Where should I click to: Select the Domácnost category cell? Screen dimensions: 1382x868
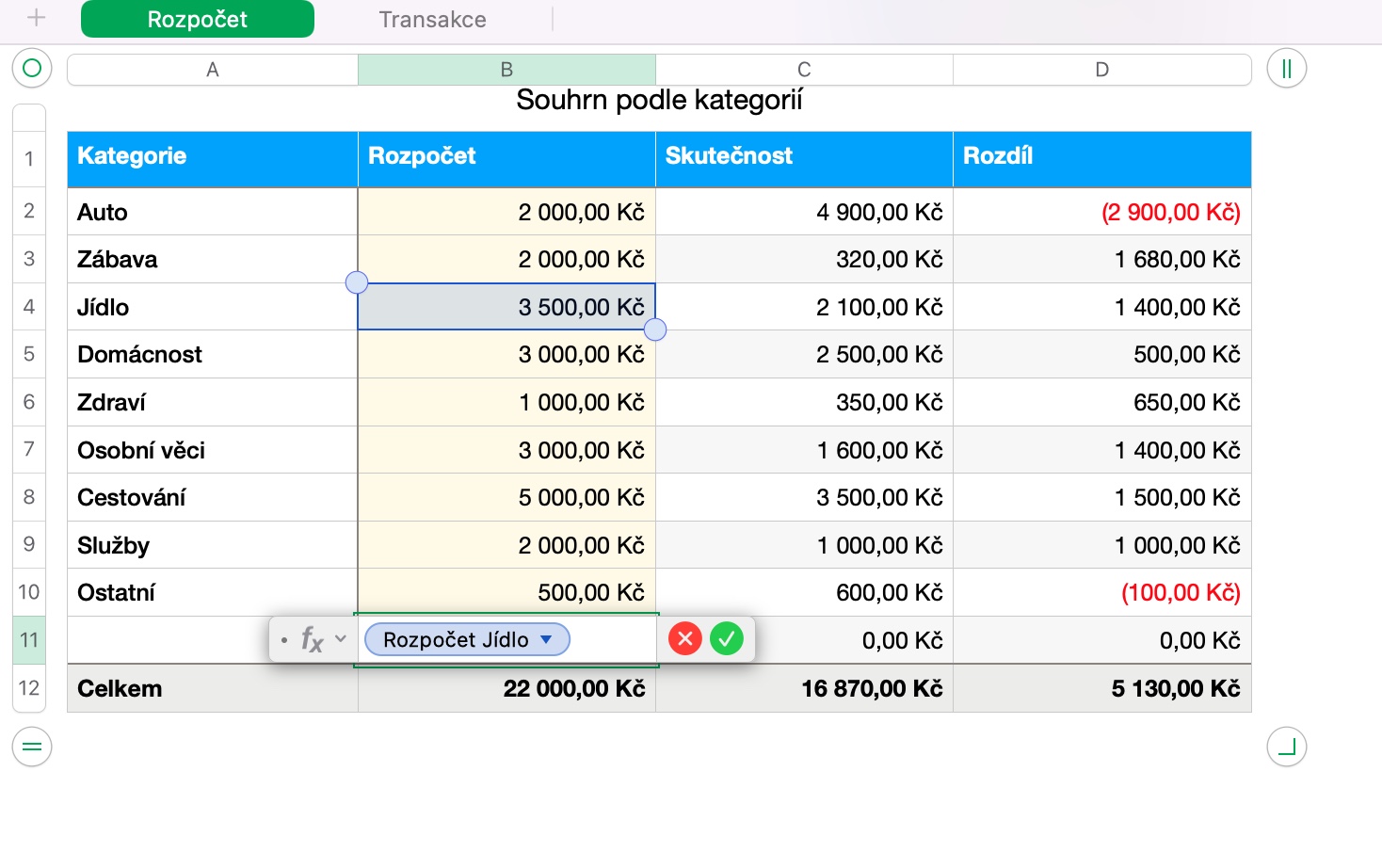tap(213, 354)
